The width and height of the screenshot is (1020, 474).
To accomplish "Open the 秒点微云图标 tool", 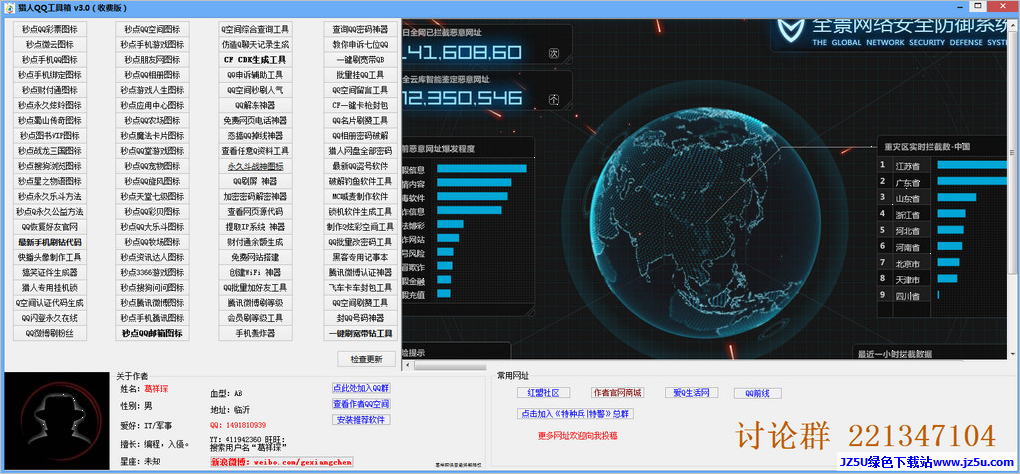I will pyautogui.click(x=49, y=44).
